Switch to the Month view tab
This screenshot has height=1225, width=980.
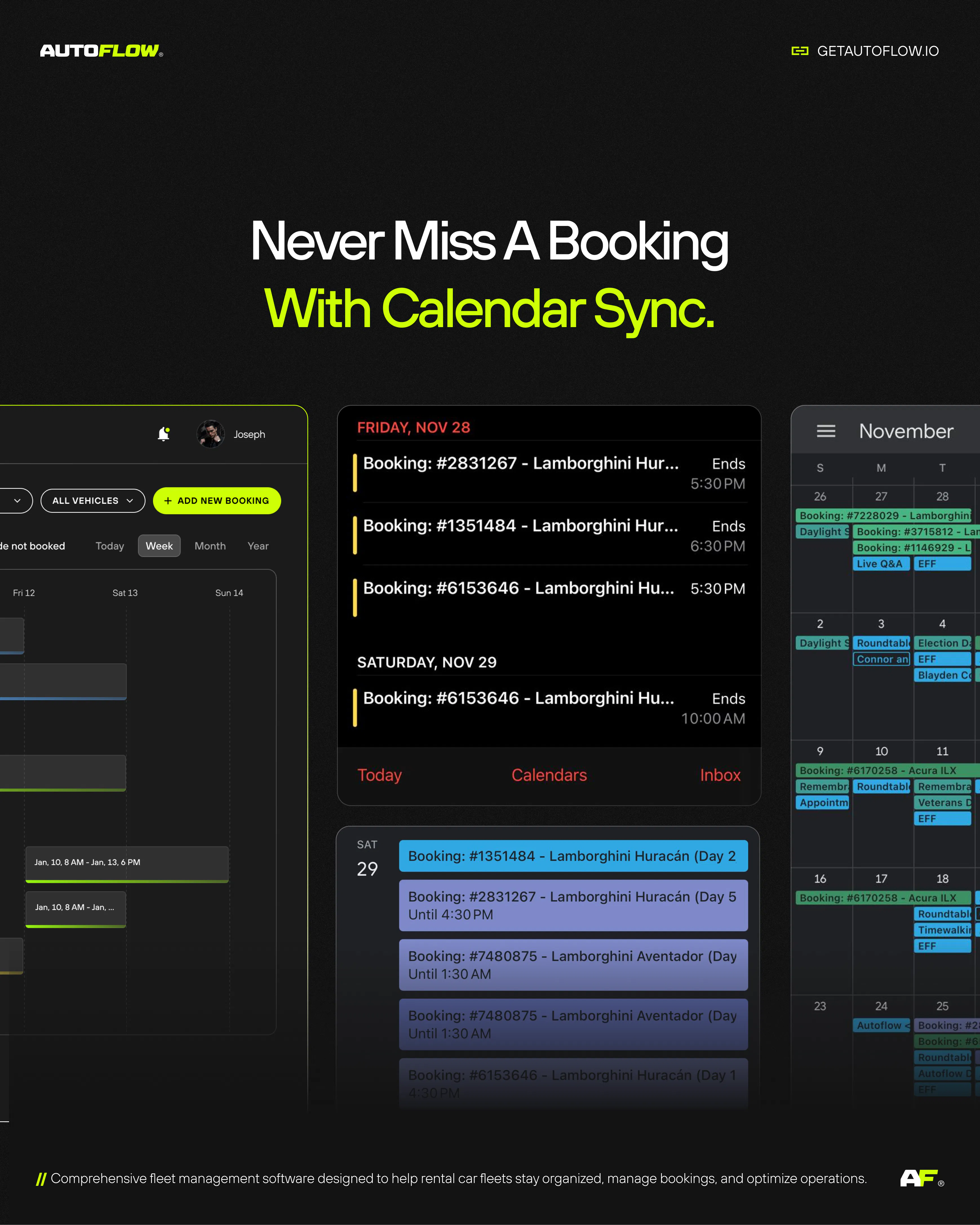point(210,546)
